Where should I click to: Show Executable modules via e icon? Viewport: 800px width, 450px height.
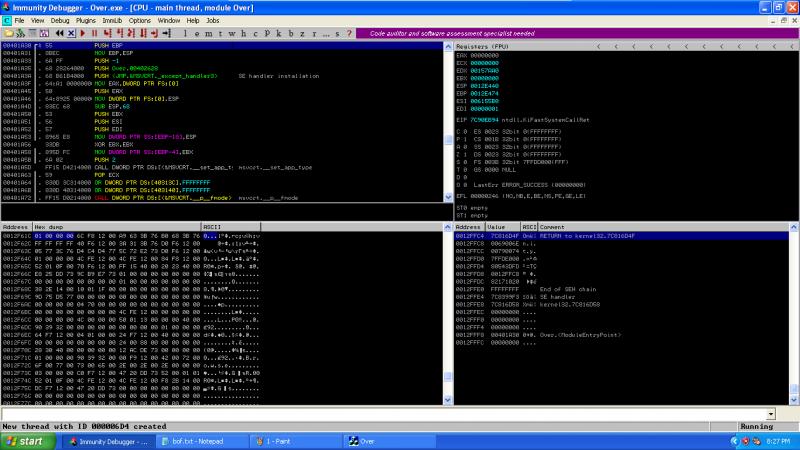pyautogui.click(x=197, y=33)
